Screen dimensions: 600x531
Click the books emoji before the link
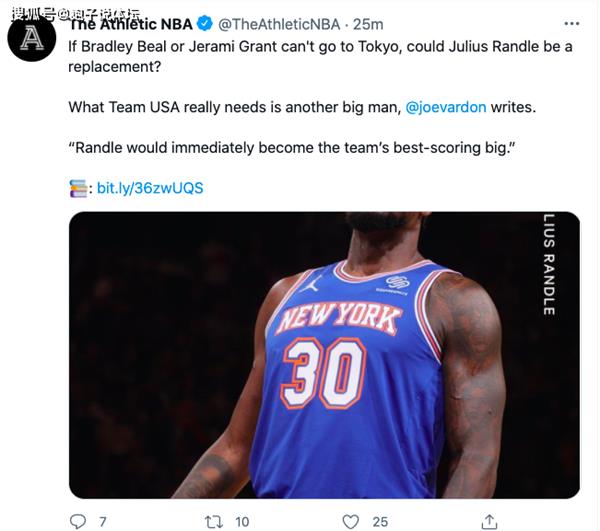(x=78, y=188)
